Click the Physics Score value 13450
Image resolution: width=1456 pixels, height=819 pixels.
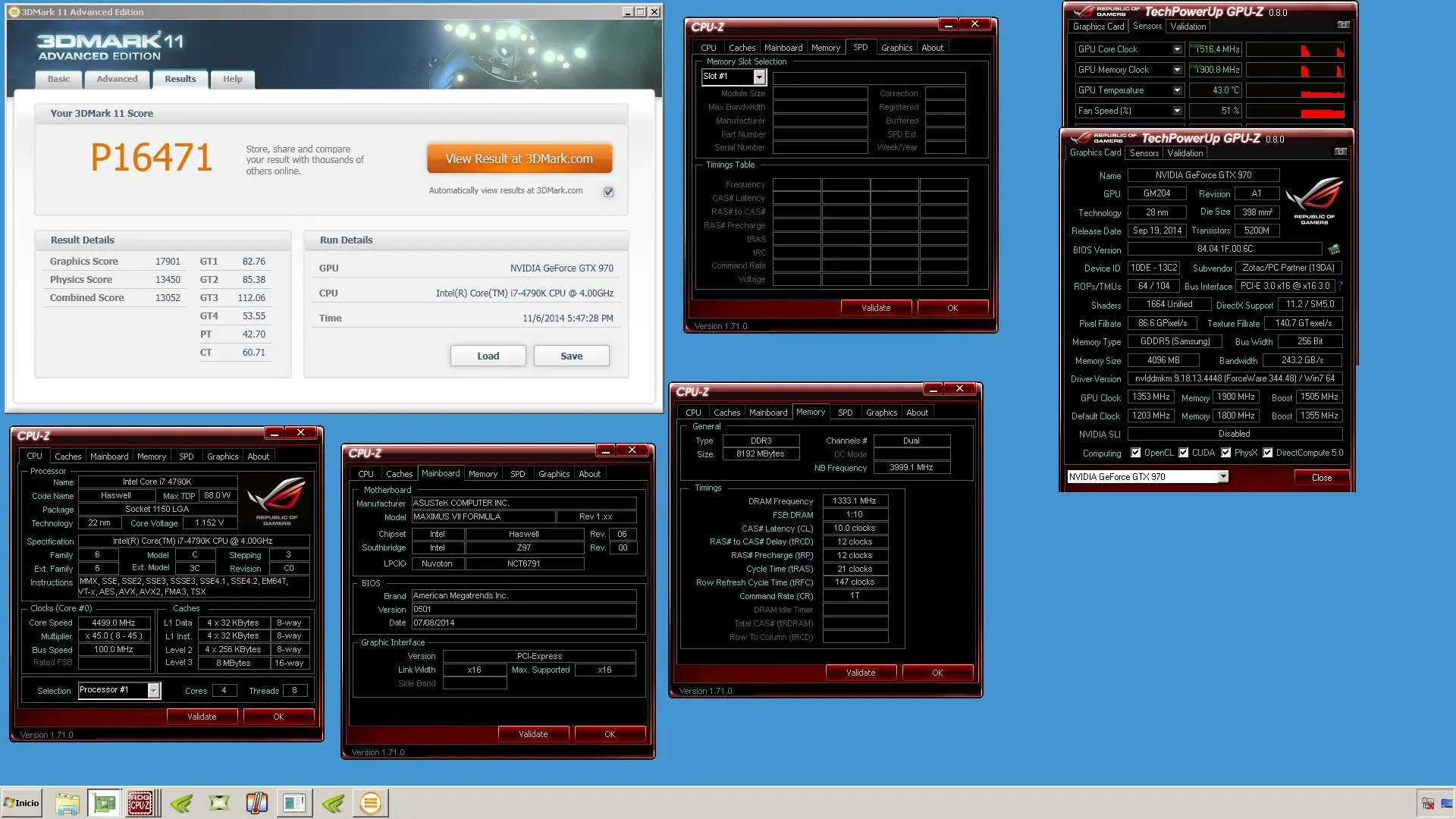pyautogui.click(x=168, y=280)
